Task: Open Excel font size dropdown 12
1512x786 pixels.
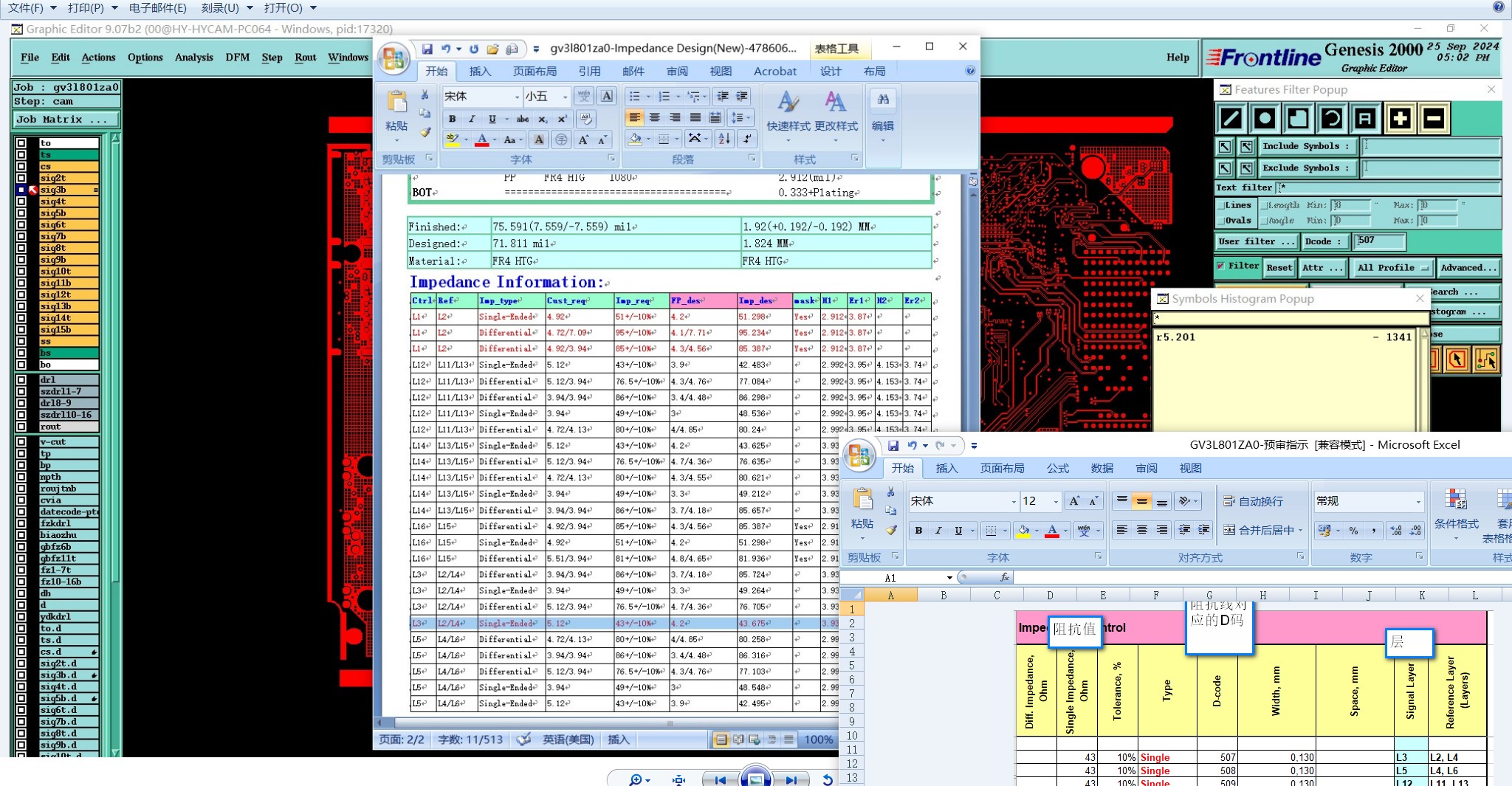Action: [1056, 501]
